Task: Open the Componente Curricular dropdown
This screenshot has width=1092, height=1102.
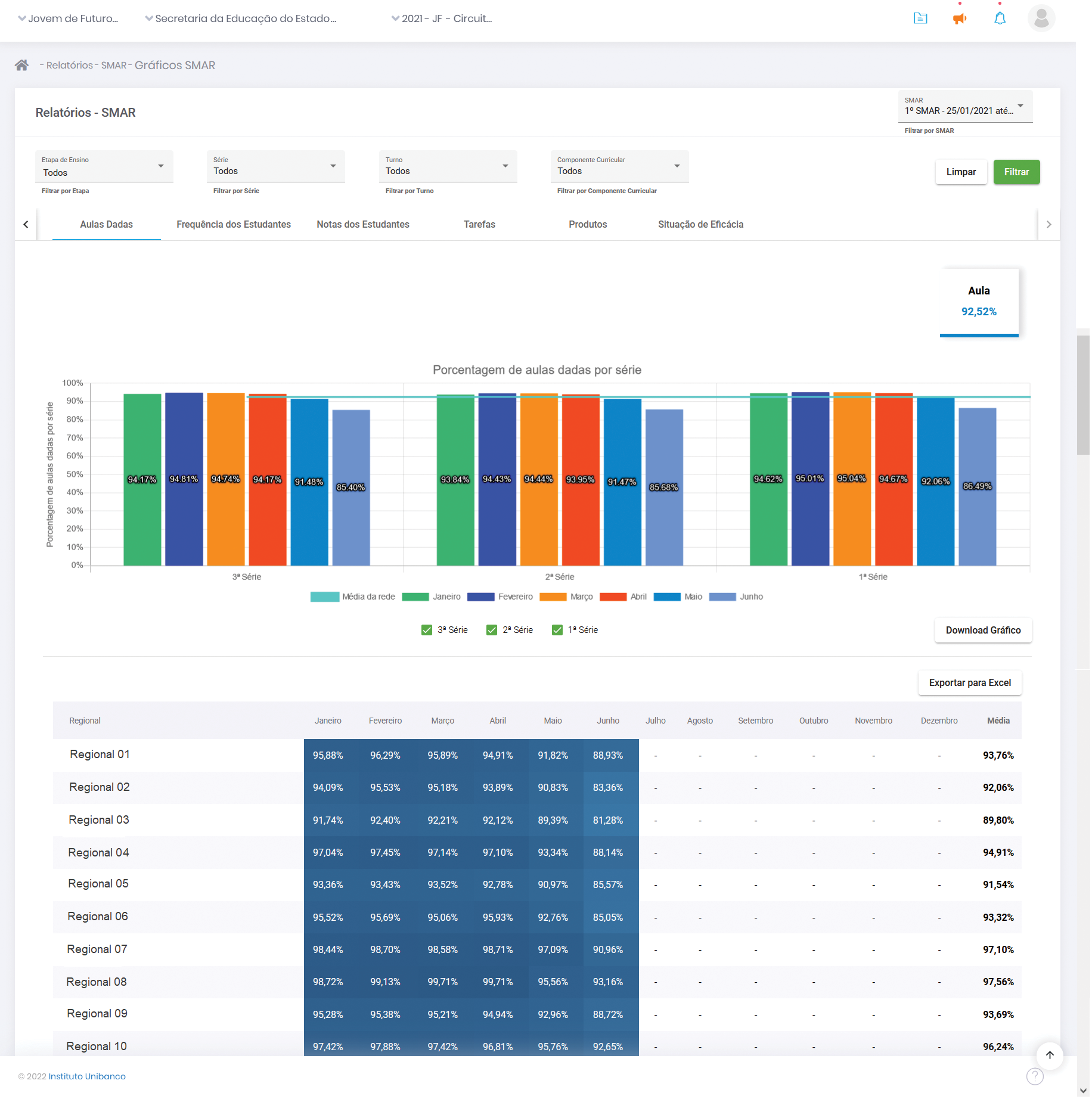Action: [x=620, y=167]
